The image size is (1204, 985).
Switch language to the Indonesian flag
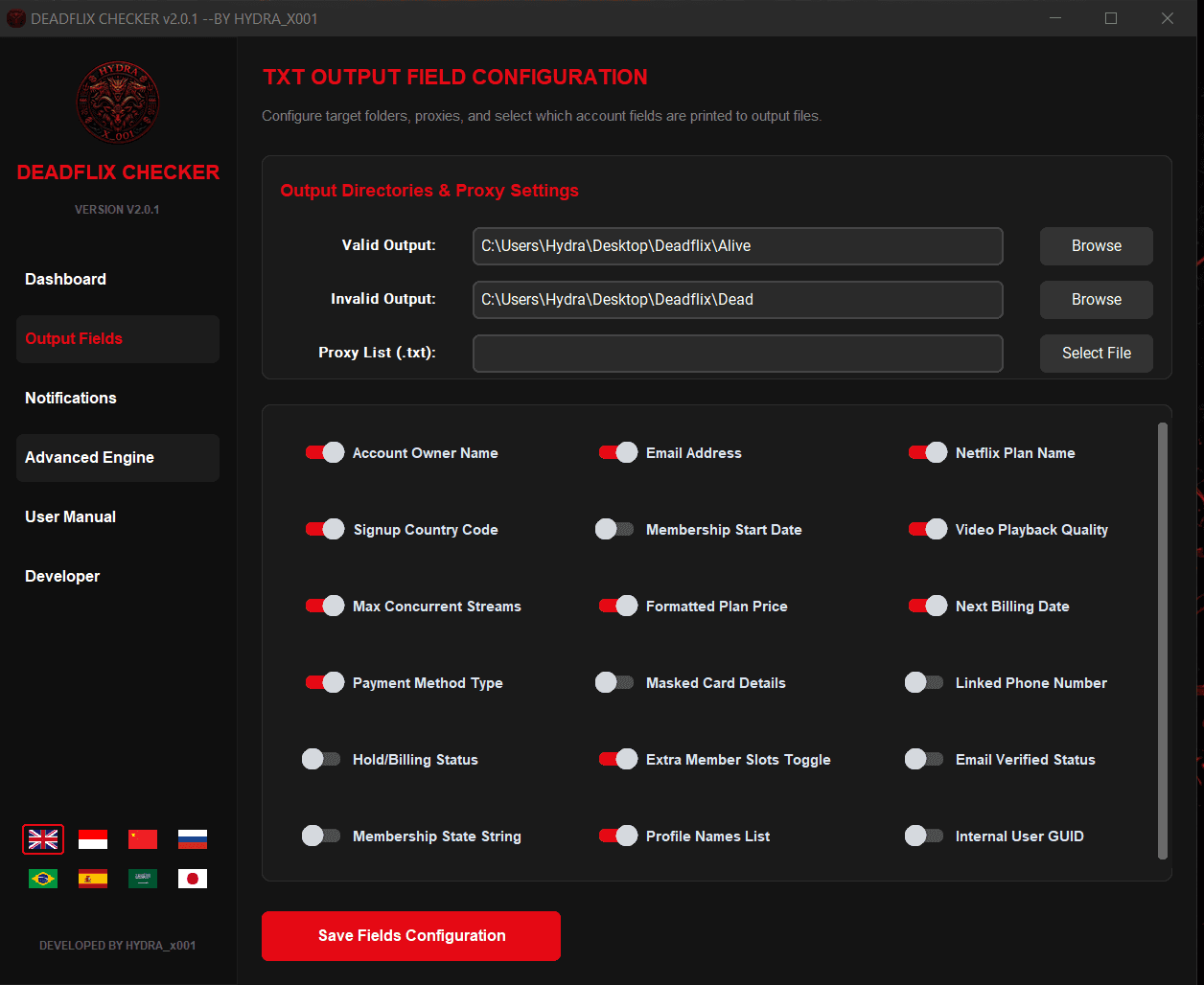[93, 839]
